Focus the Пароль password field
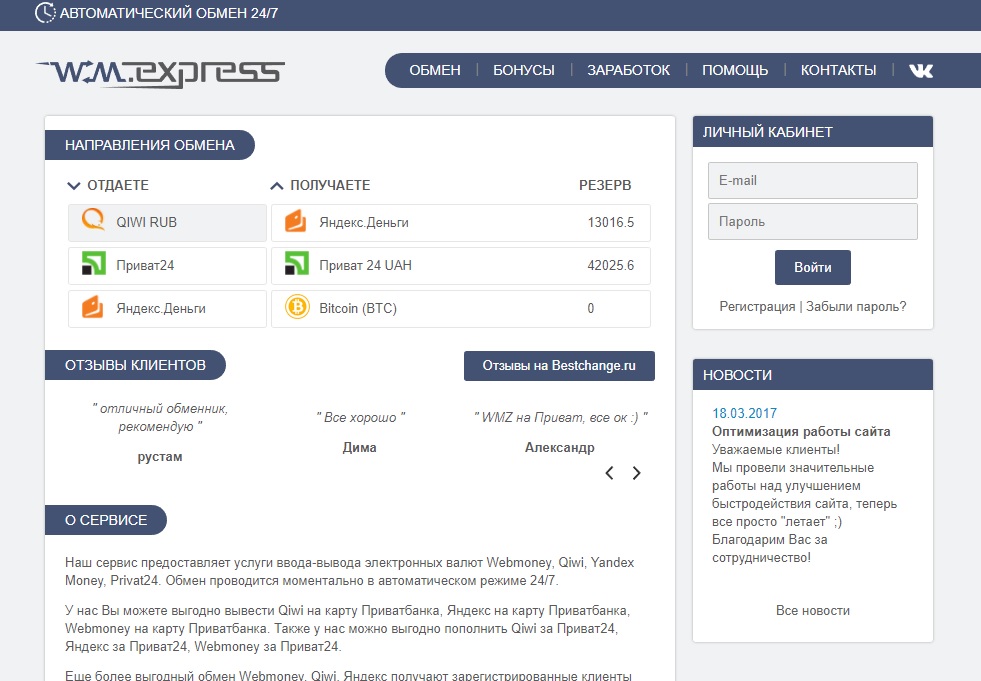The image size is (981, 681). (x=813, y=221)
